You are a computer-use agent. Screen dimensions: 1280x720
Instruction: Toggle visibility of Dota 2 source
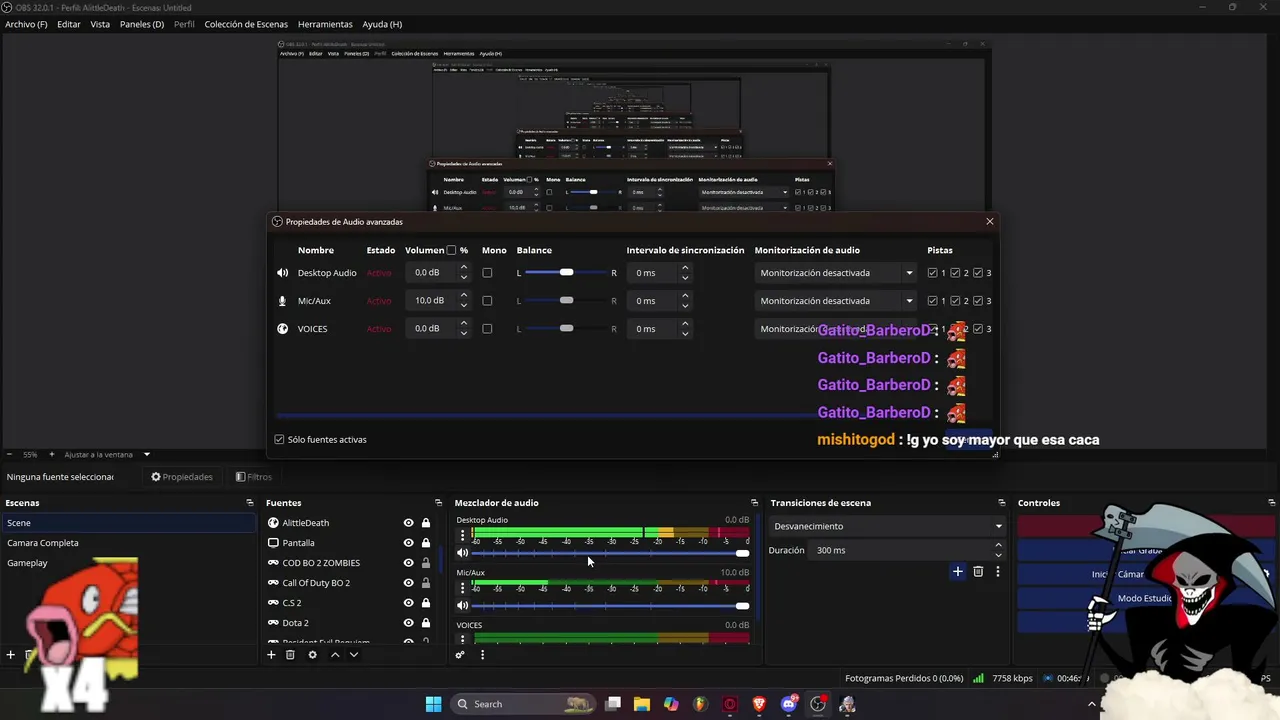pyautogui.click(x=408, y=623)
